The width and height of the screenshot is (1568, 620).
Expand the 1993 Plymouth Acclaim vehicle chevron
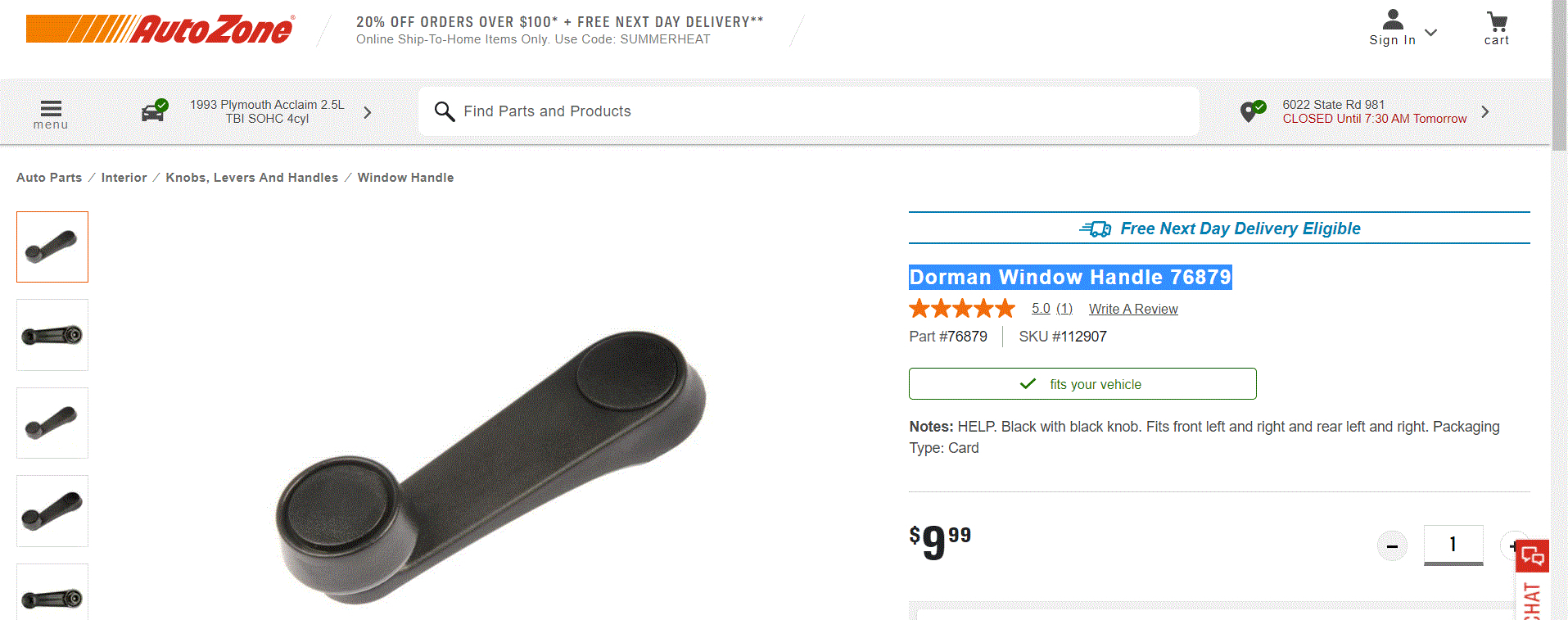[368, 112]
